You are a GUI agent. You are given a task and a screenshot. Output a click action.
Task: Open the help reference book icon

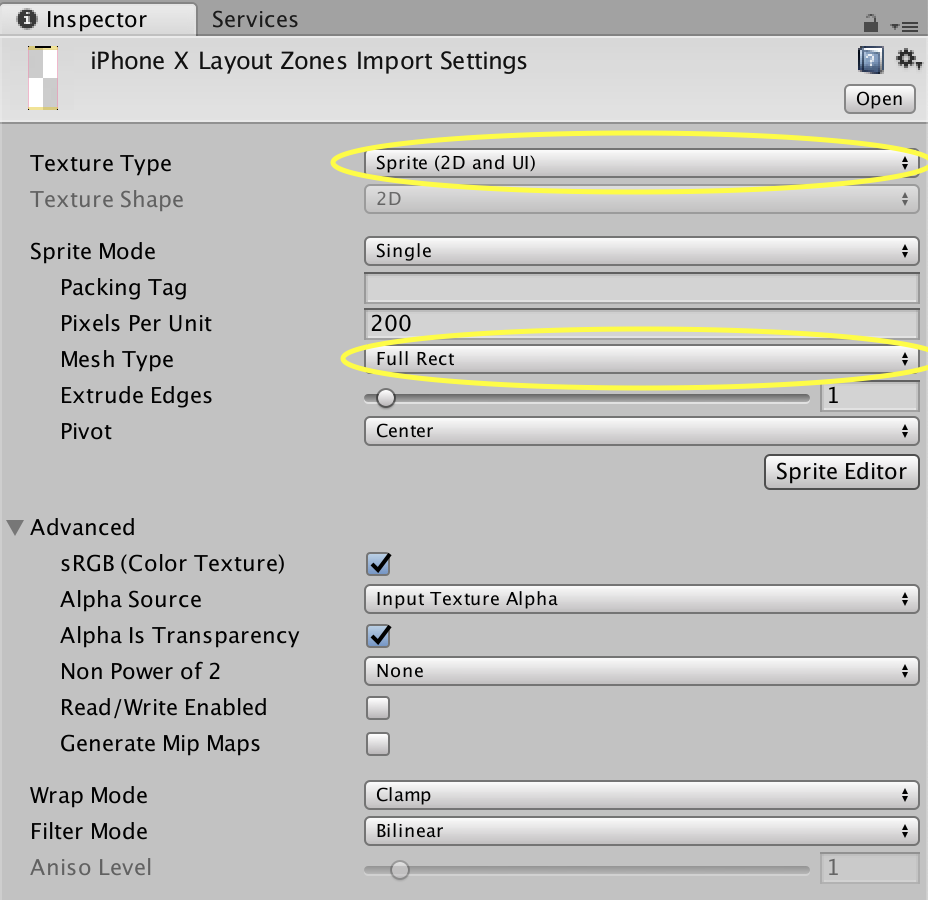pyautogui.click(x=871, y=60)
